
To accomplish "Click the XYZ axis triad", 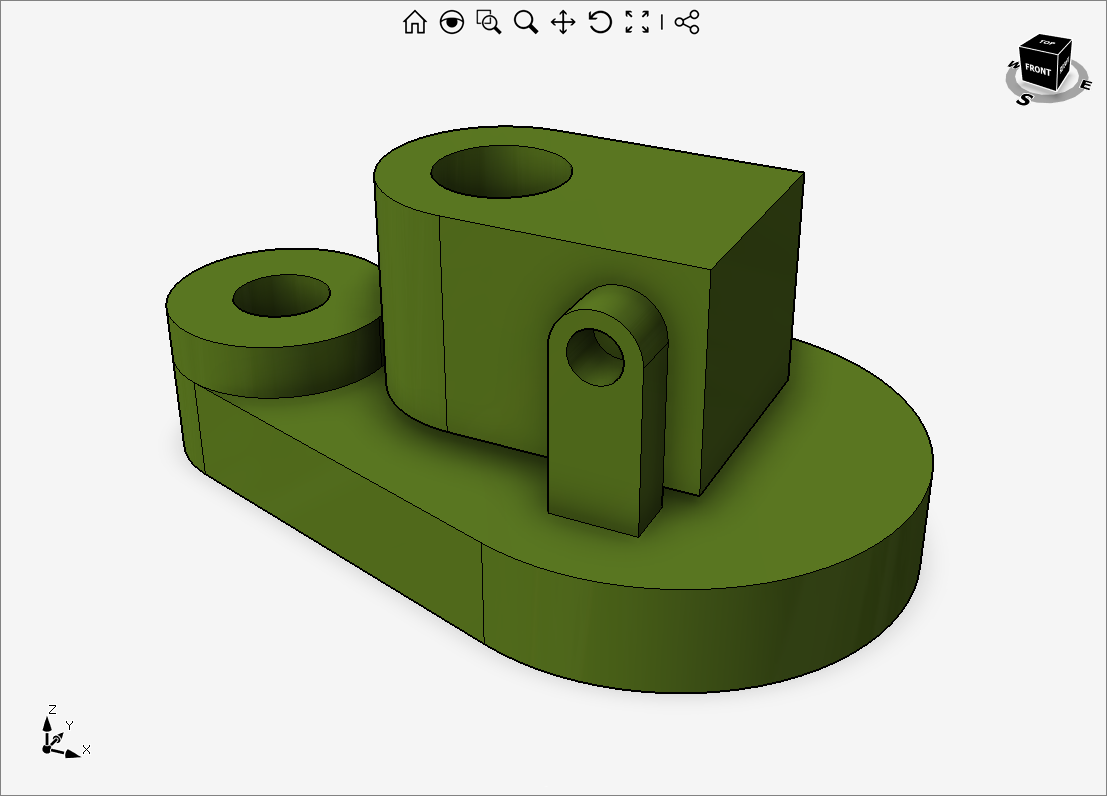I will point(57,738).
